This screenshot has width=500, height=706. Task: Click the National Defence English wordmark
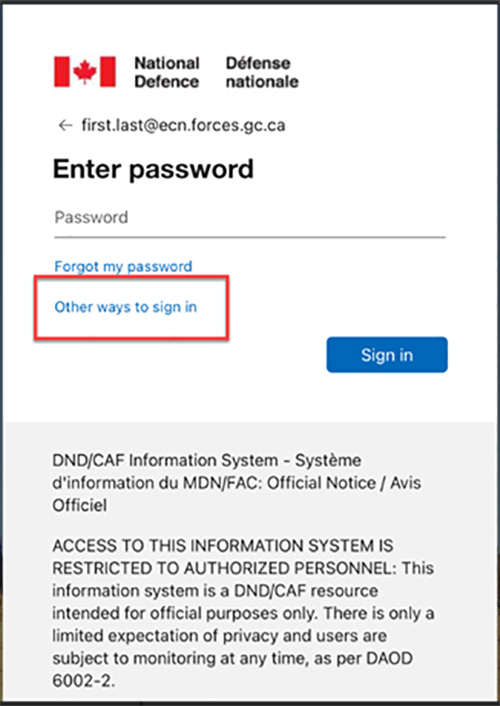click(167, 72)
